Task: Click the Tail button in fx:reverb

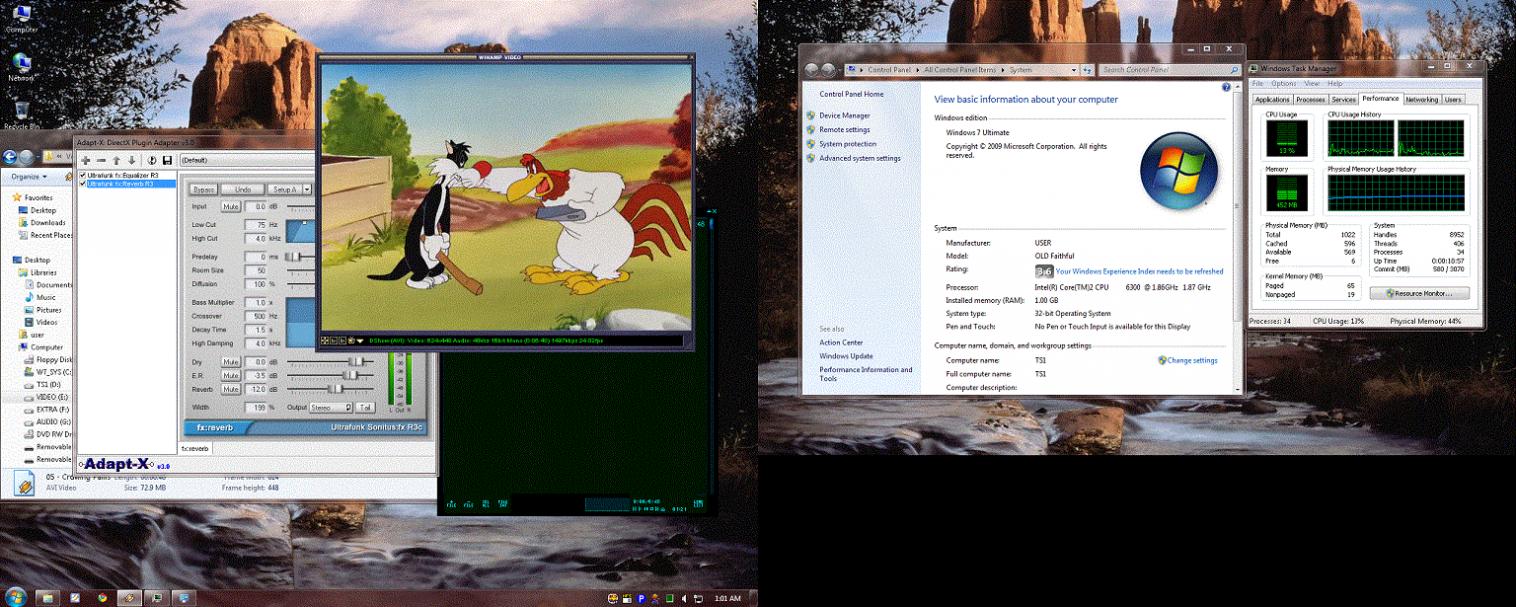Action: (365, 407)
